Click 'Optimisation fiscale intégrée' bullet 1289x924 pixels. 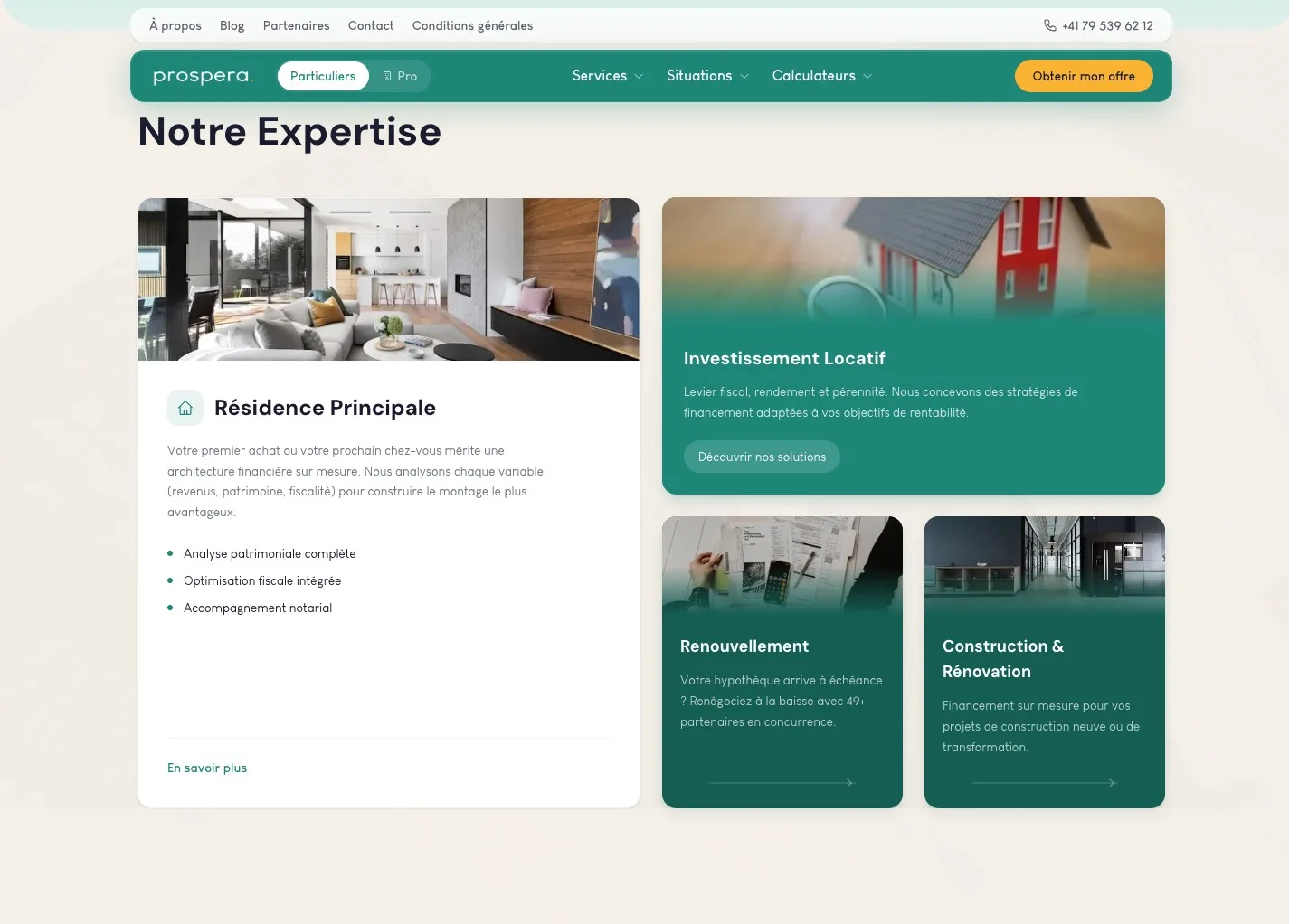coord(262,580)
